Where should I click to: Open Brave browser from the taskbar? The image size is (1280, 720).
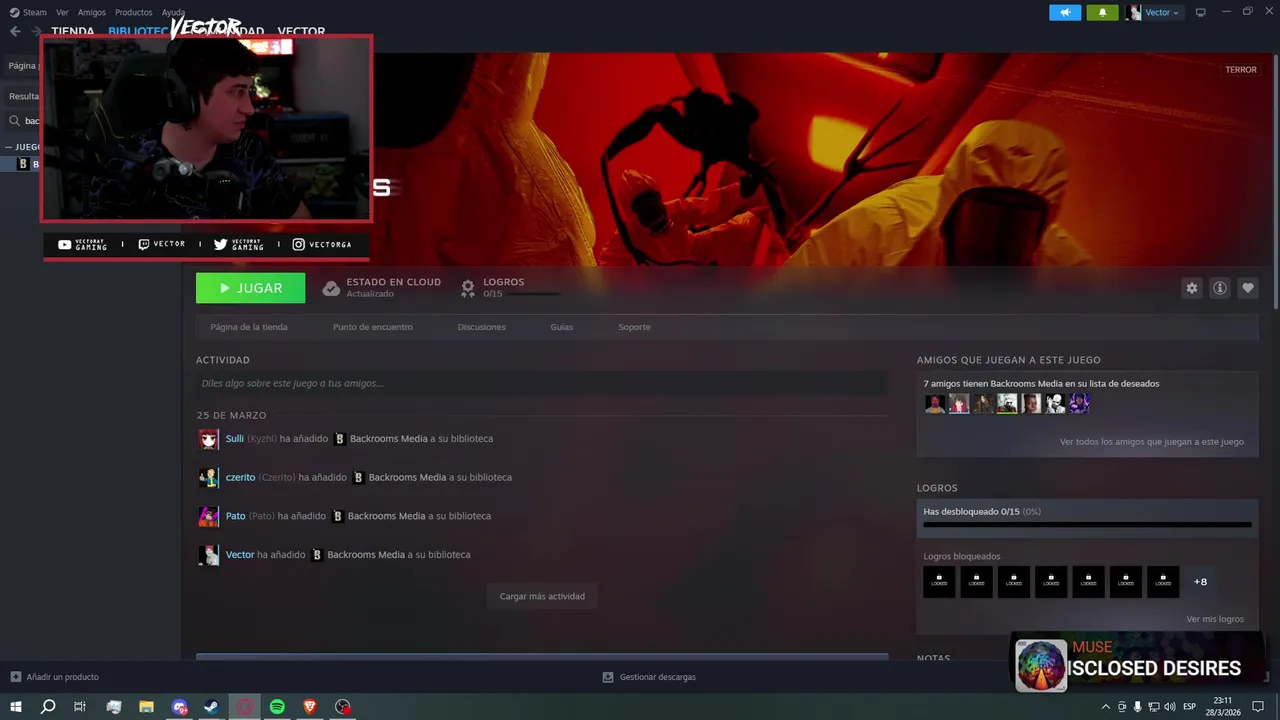point(310,707)
